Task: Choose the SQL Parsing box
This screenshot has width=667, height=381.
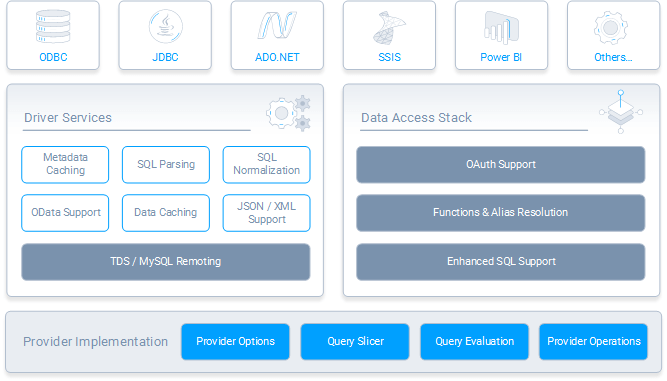Action: coord(166,165)
